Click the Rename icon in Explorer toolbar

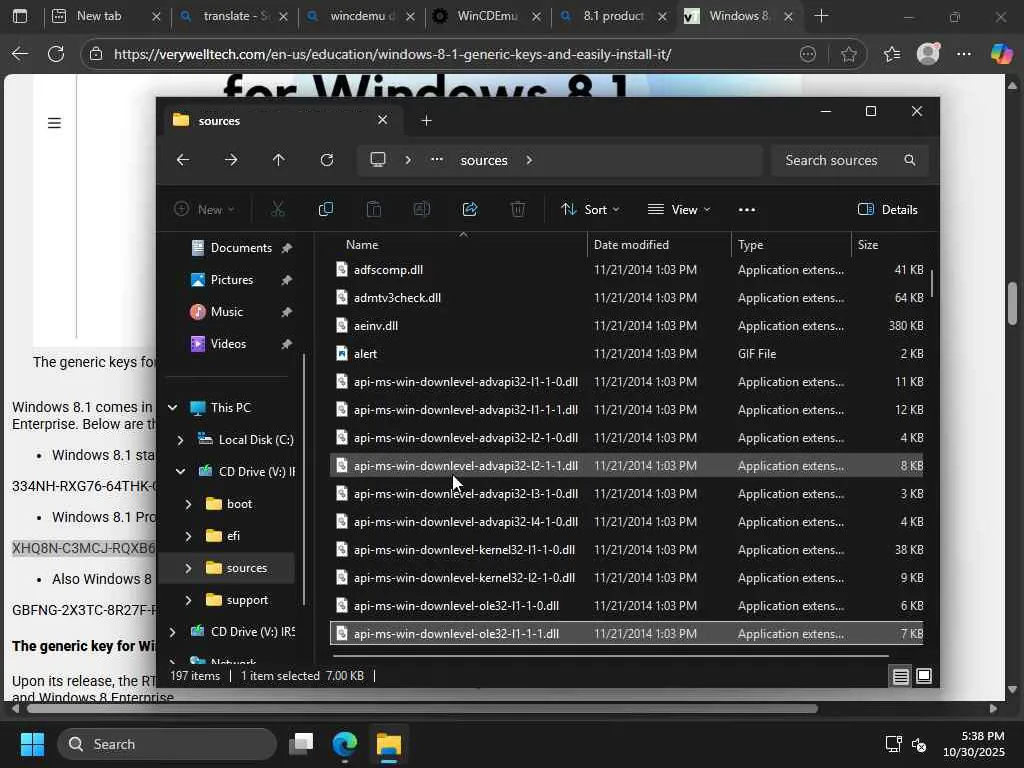point(421,209)
